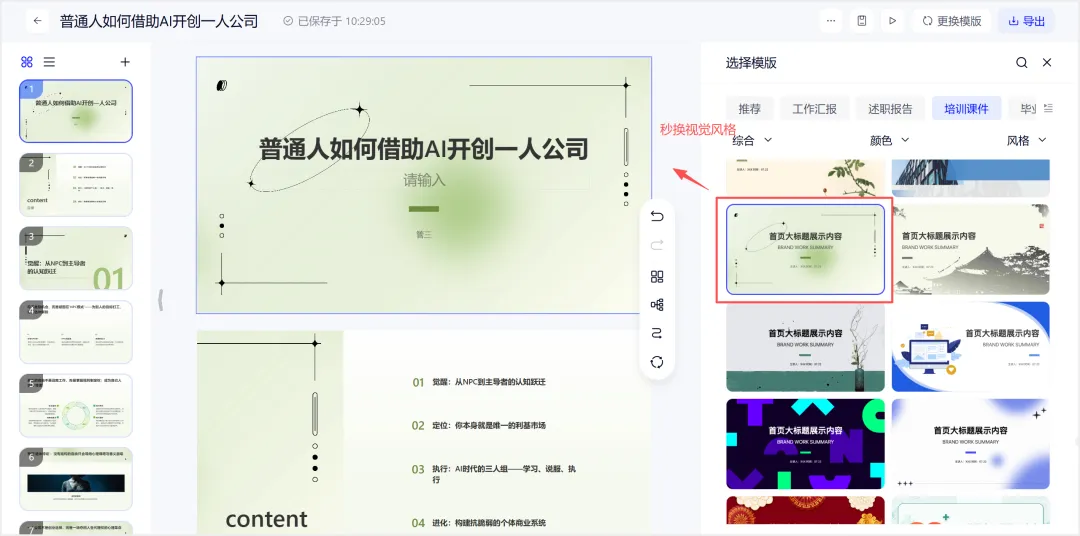Image resolution: width=1080 pixels, height=536 pixels.
Task: Click the circular refresh icon
Action: pyautogui.click(x=657, y=362)
